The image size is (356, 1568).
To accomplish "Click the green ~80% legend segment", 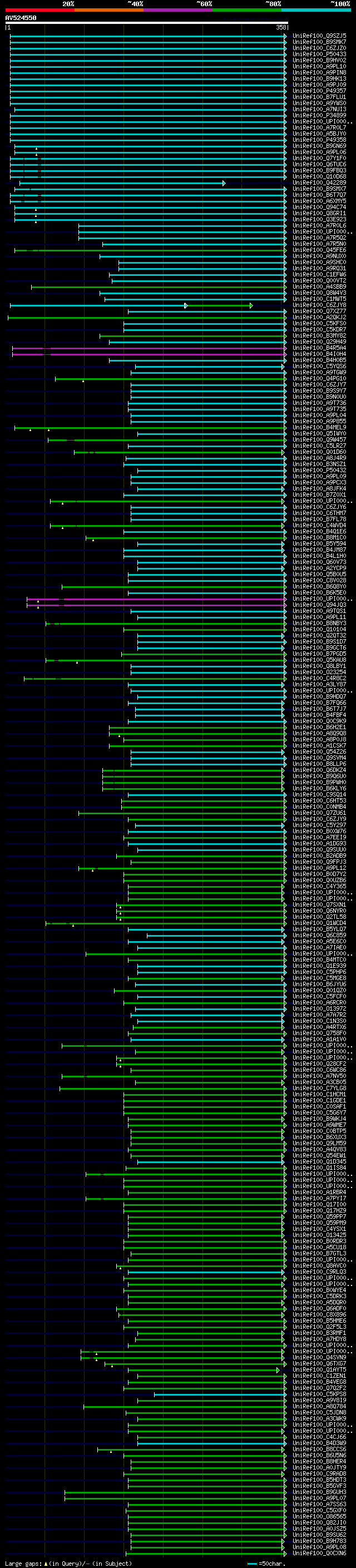I will 247,10.
